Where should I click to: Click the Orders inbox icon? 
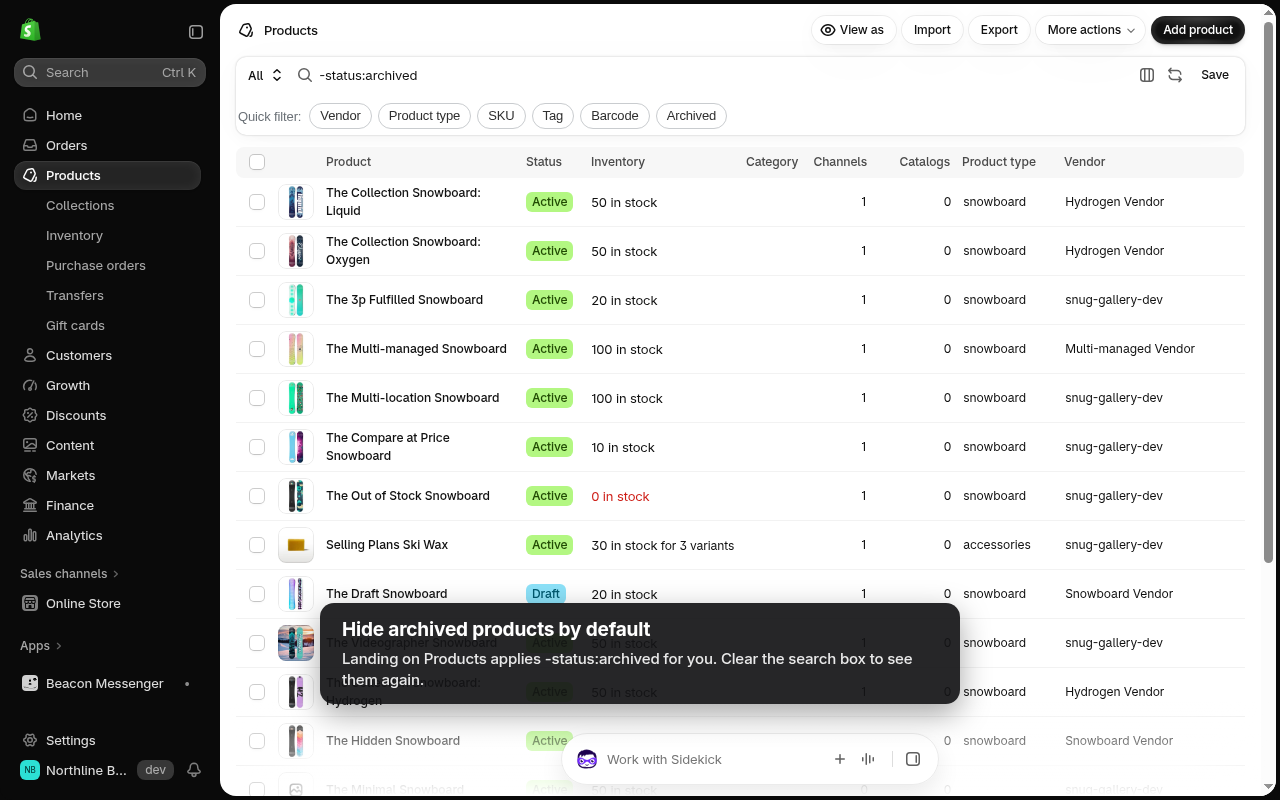point(30,145)
